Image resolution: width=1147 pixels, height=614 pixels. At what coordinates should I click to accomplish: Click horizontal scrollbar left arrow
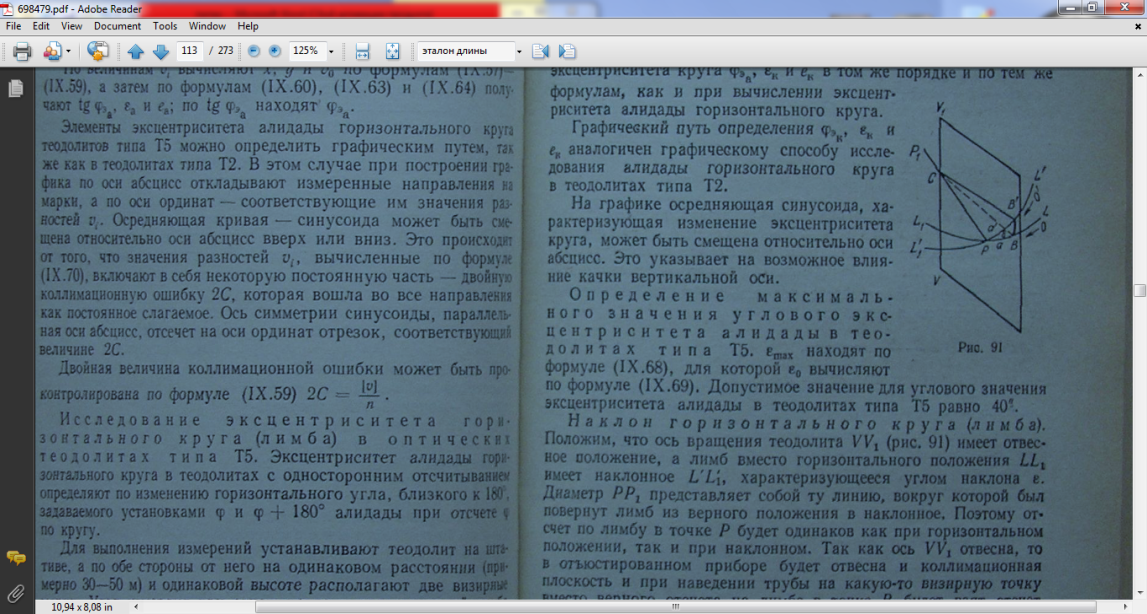click(136, 607)
